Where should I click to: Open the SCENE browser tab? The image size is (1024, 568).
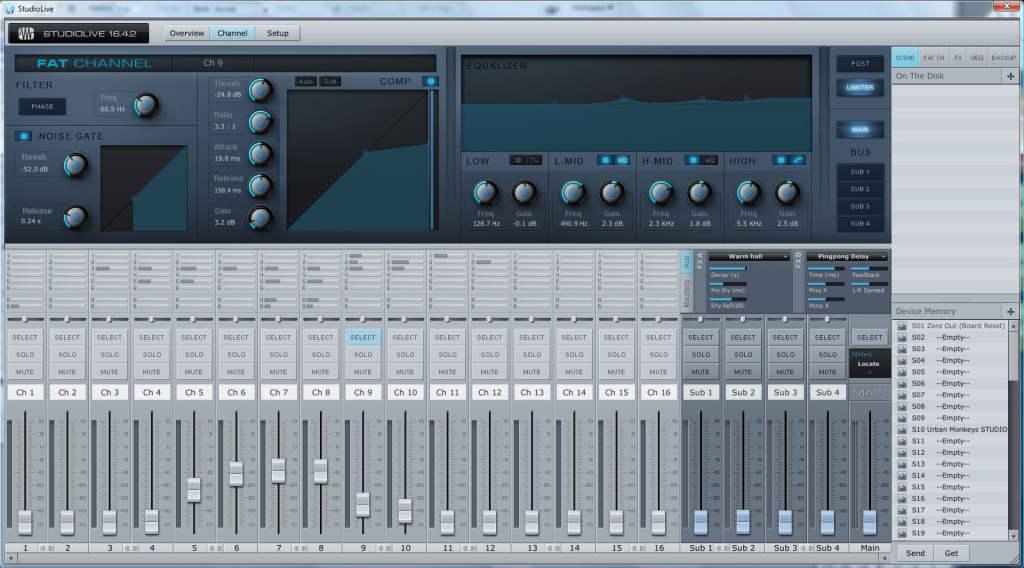point(905,58)
